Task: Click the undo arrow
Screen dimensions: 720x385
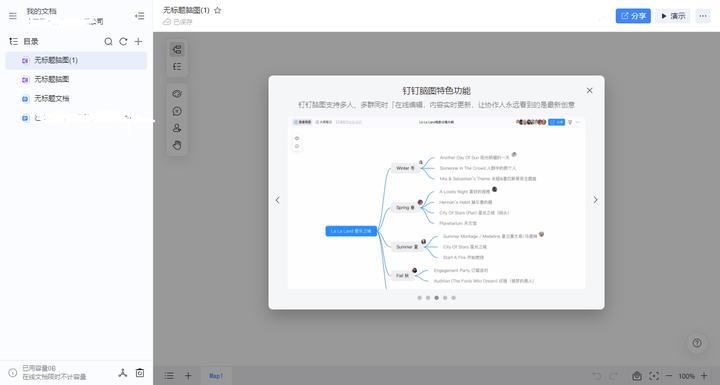Action: pyautogui.click(x=596, y=376)
